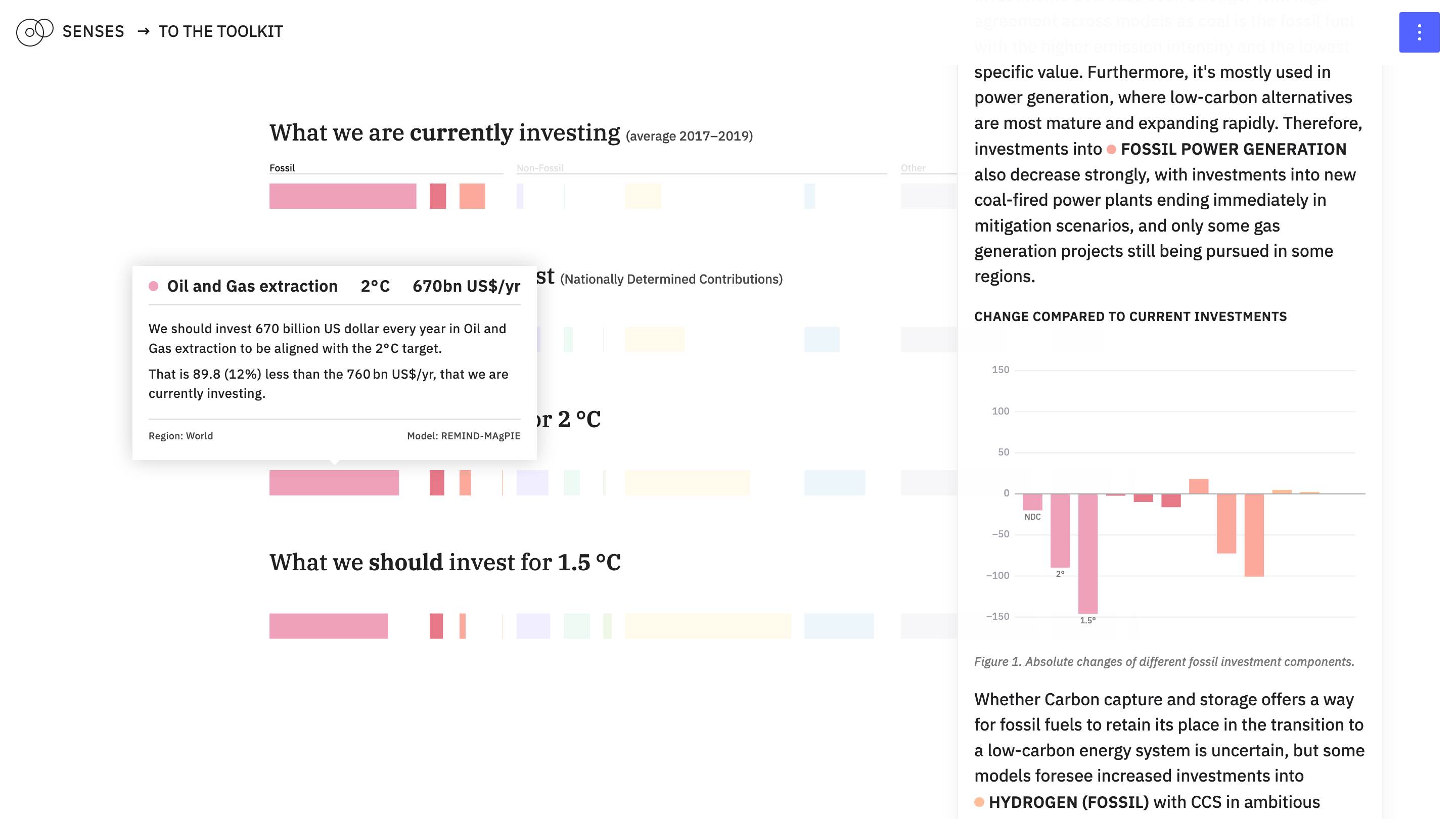
Task: Click the 2°C label in the tooltip popup
Action: pos(375,286)
